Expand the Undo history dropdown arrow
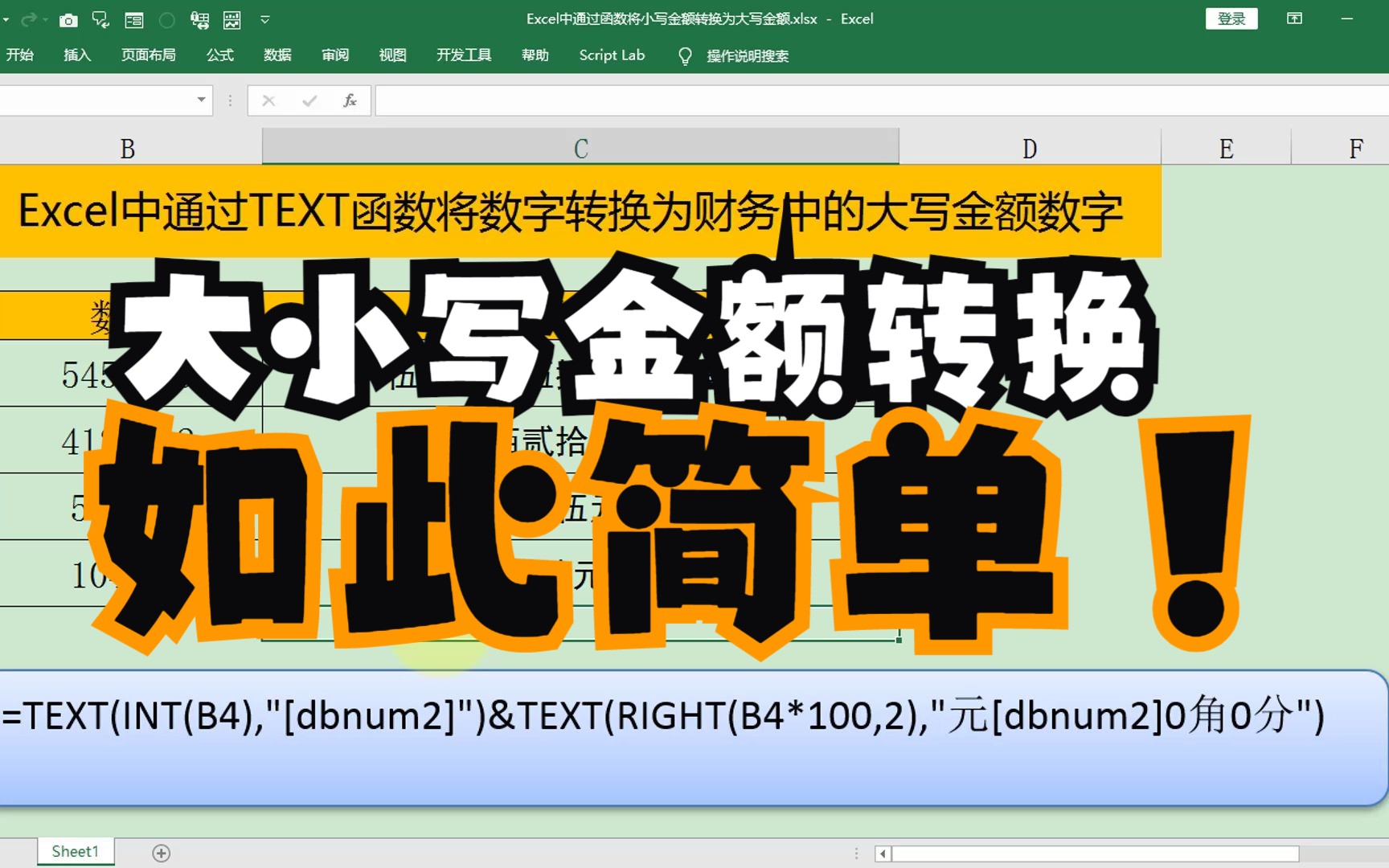Viewport: 1389px width, 868px height. click(x=6, y=20)
